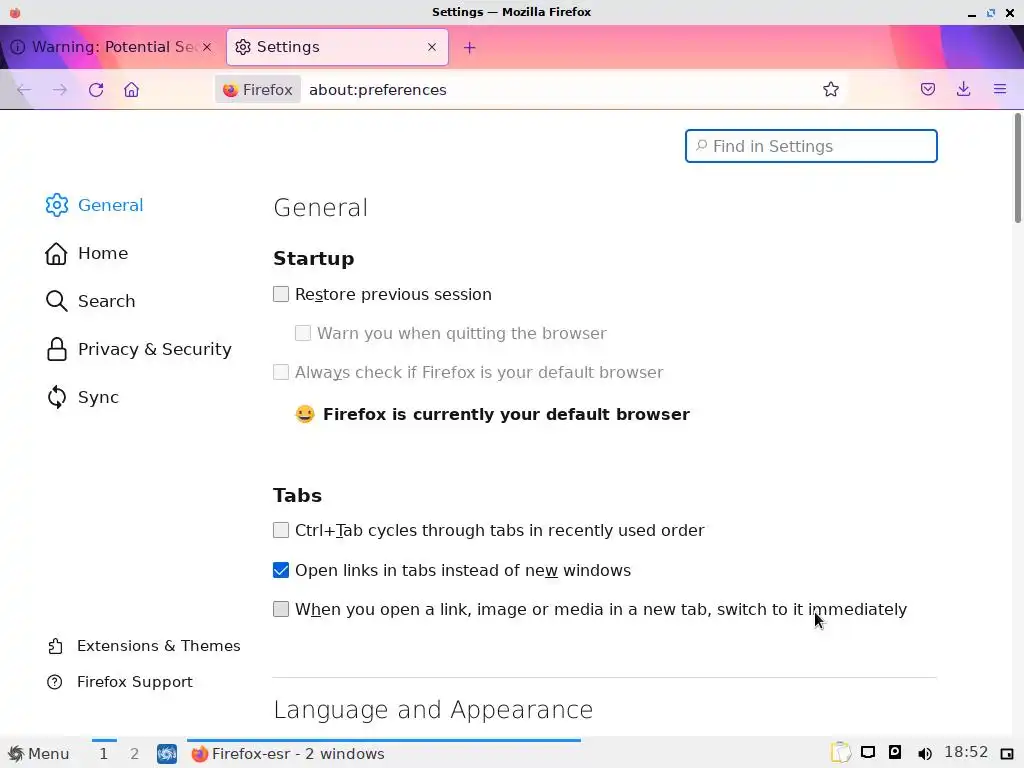Click the Language and Appearance heading
This screenshot has height=768, width=1024.
tap(433, 710)
